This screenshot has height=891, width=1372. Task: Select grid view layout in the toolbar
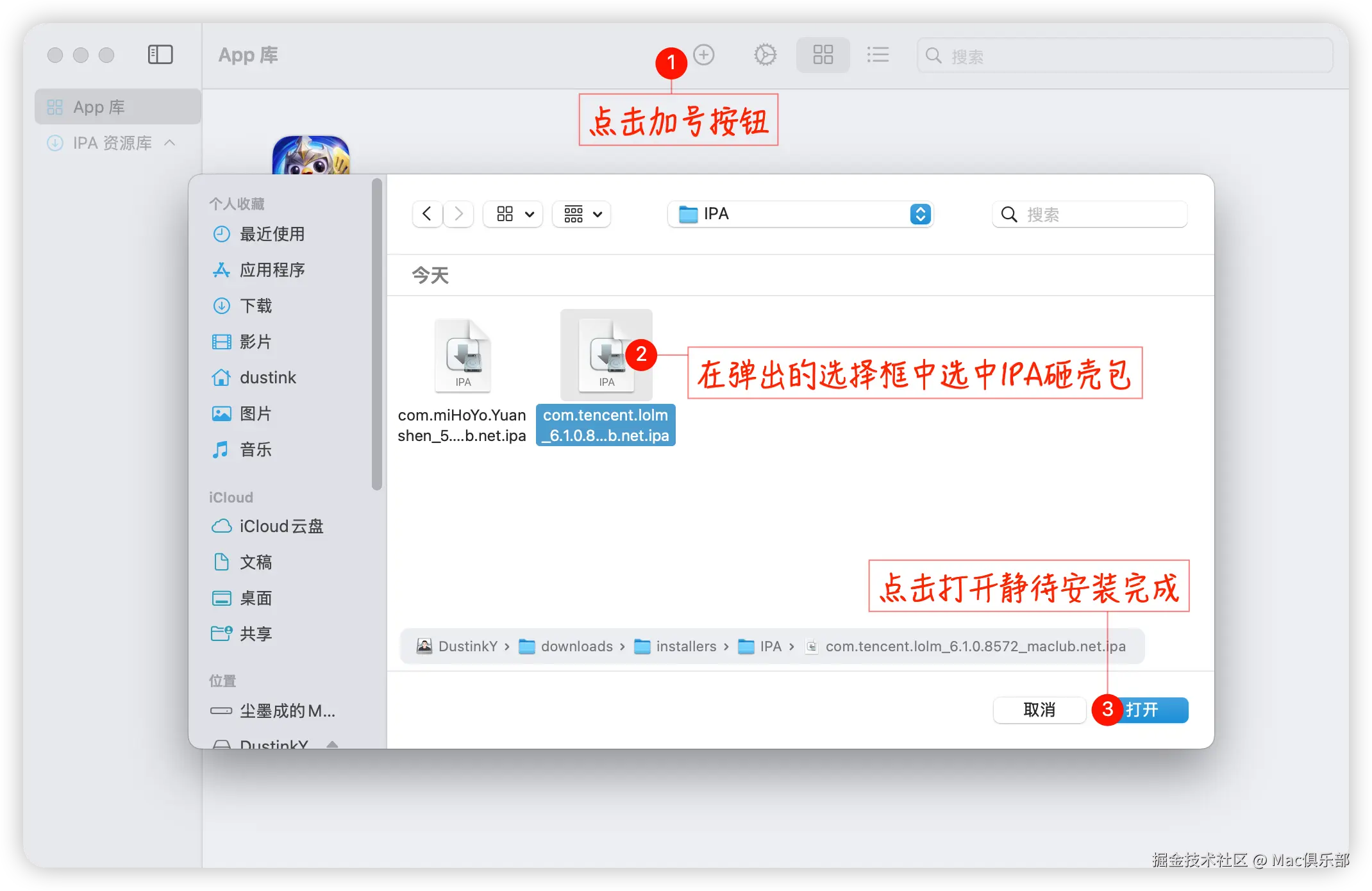[823, 55]
